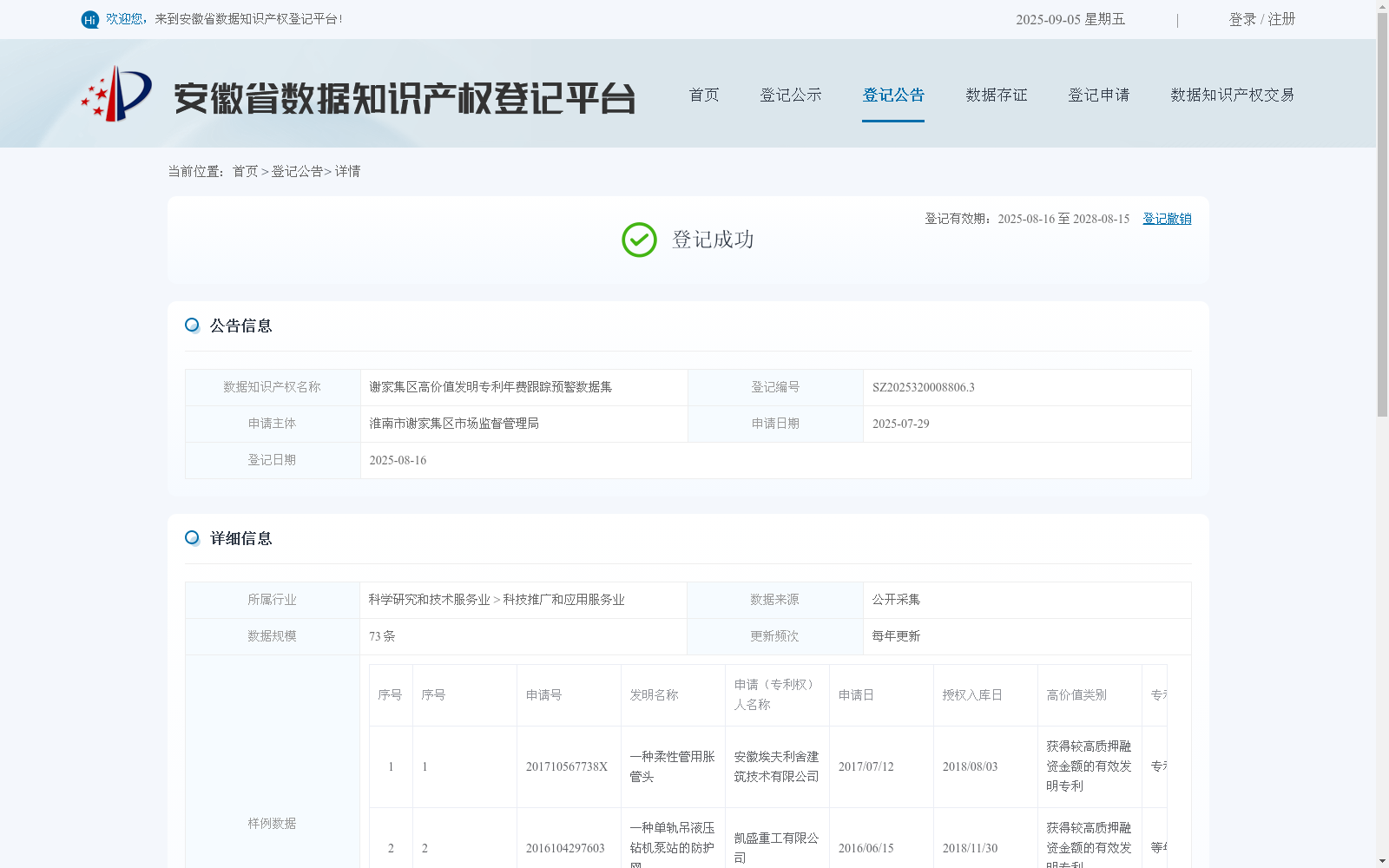
Task: Click the 高价值类别 column header
Action: click(1076, 695)
